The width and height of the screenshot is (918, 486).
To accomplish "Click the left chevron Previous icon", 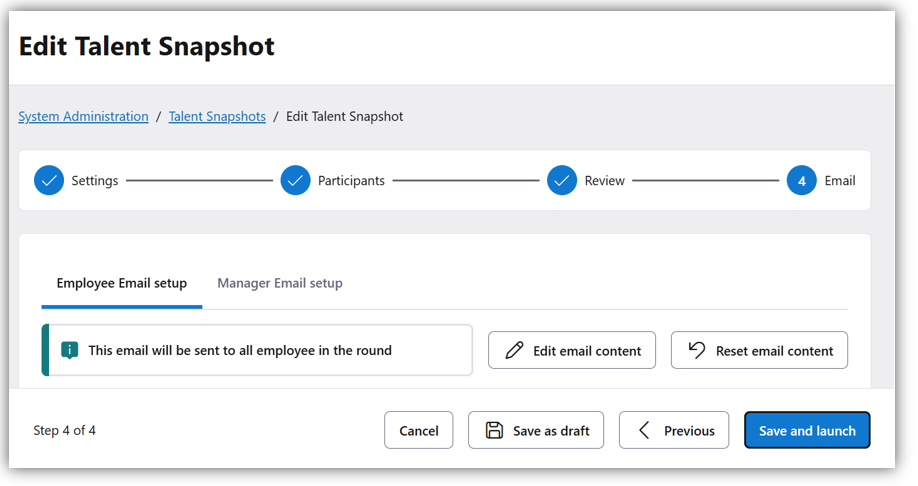I will click(x=645, y=431).
